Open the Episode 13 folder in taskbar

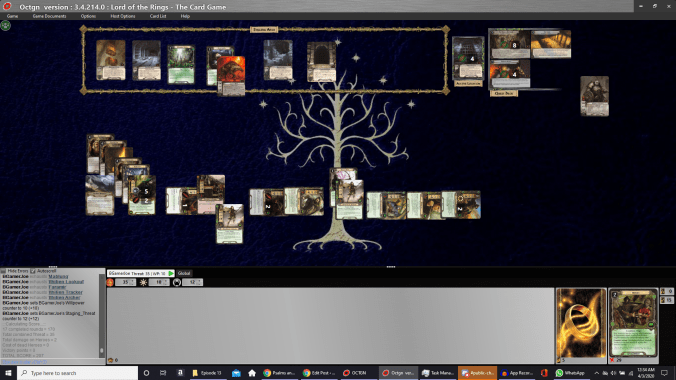207,373
